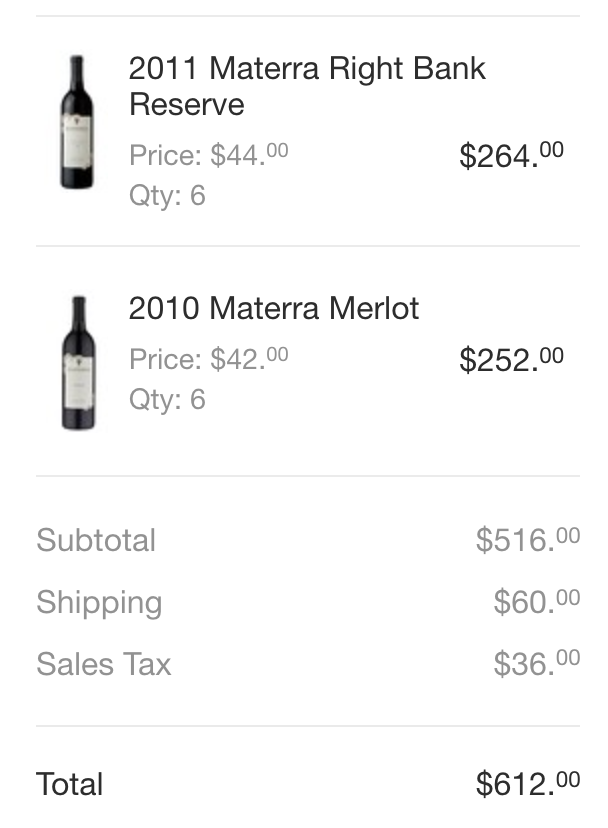This screenshot has width=608, height=828.
Task: Select the Shipping label
Action: 99,603
